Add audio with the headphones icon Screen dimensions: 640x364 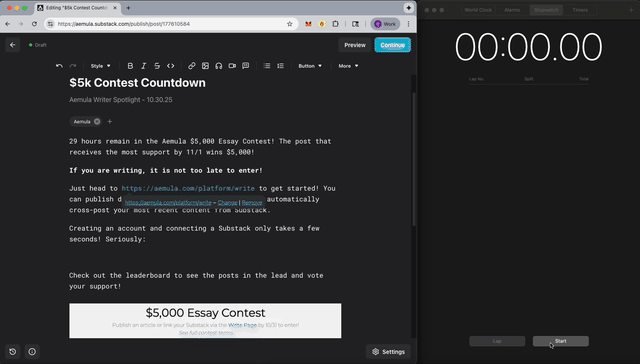point(219,66)
